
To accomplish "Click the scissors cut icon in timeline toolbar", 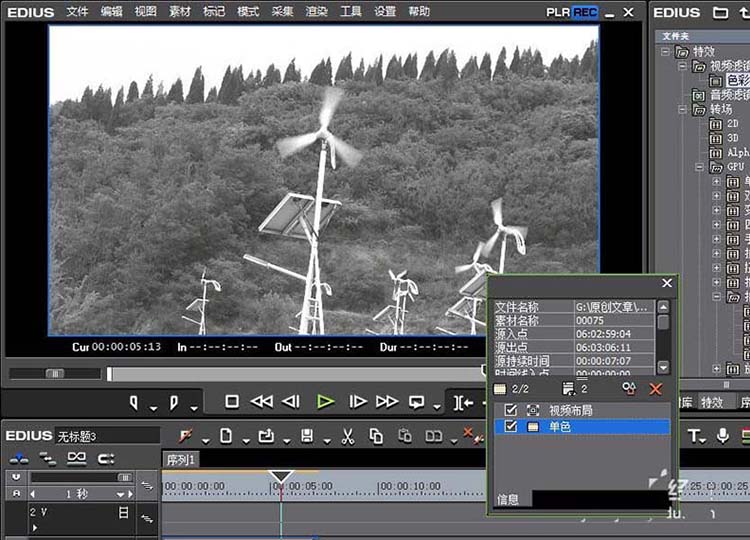I will [348, 436].
